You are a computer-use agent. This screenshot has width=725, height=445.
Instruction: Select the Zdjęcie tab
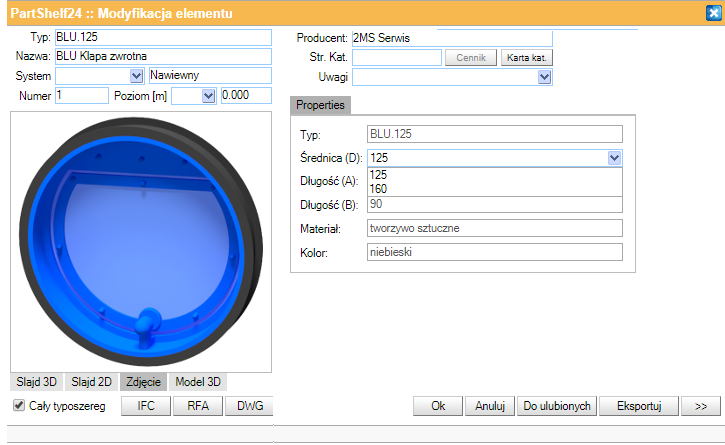tap(143, 381)
